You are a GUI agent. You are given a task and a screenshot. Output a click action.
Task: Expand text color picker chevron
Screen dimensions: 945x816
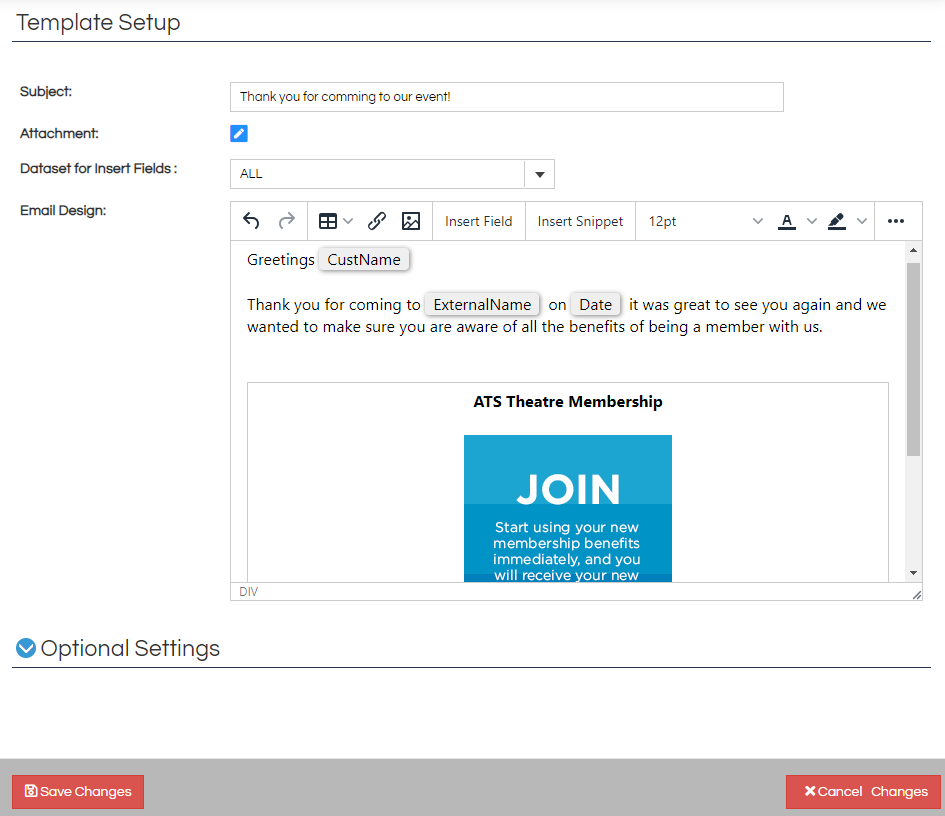811,221
